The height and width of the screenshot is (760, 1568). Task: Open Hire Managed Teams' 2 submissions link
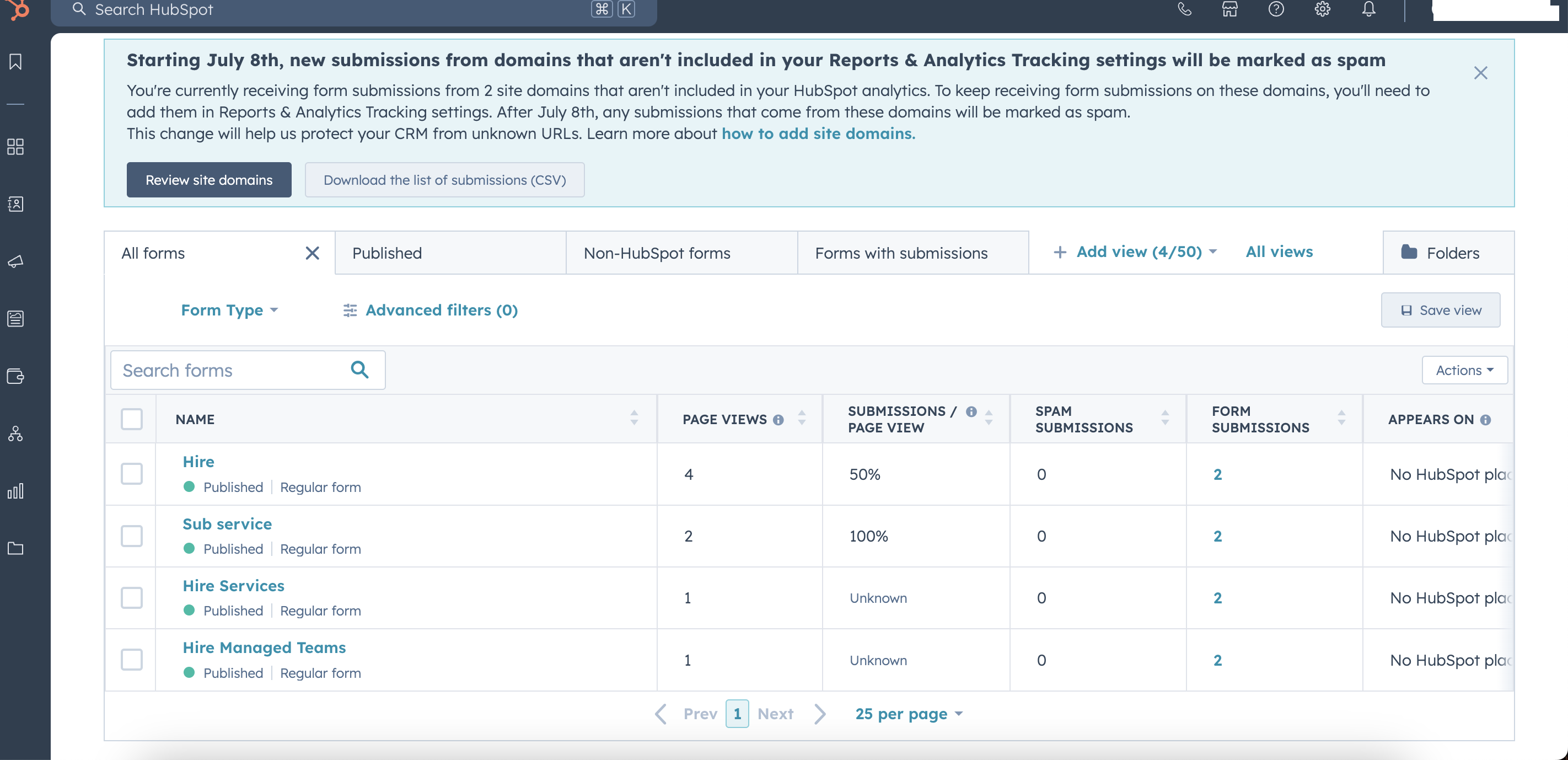click(x=1217, y=660)
